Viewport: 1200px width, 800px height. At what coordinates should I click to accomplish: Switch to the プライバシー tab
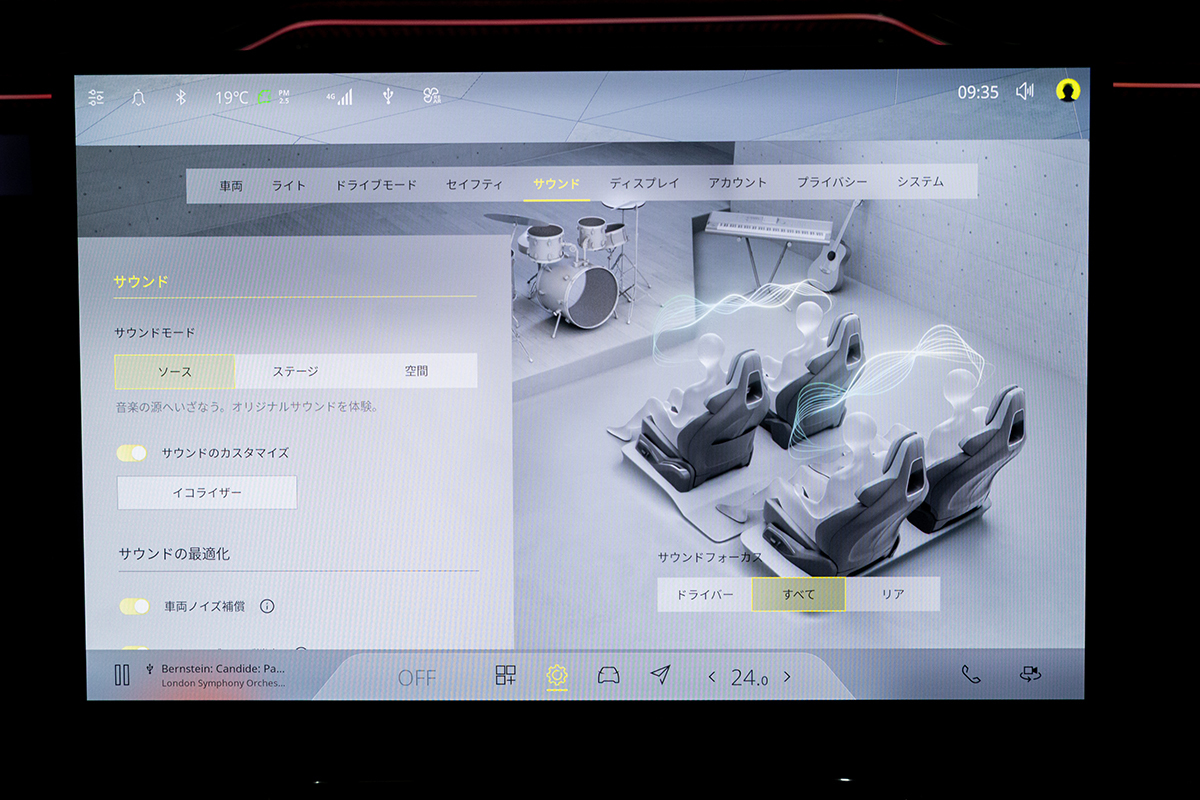[x=832, y=183]
